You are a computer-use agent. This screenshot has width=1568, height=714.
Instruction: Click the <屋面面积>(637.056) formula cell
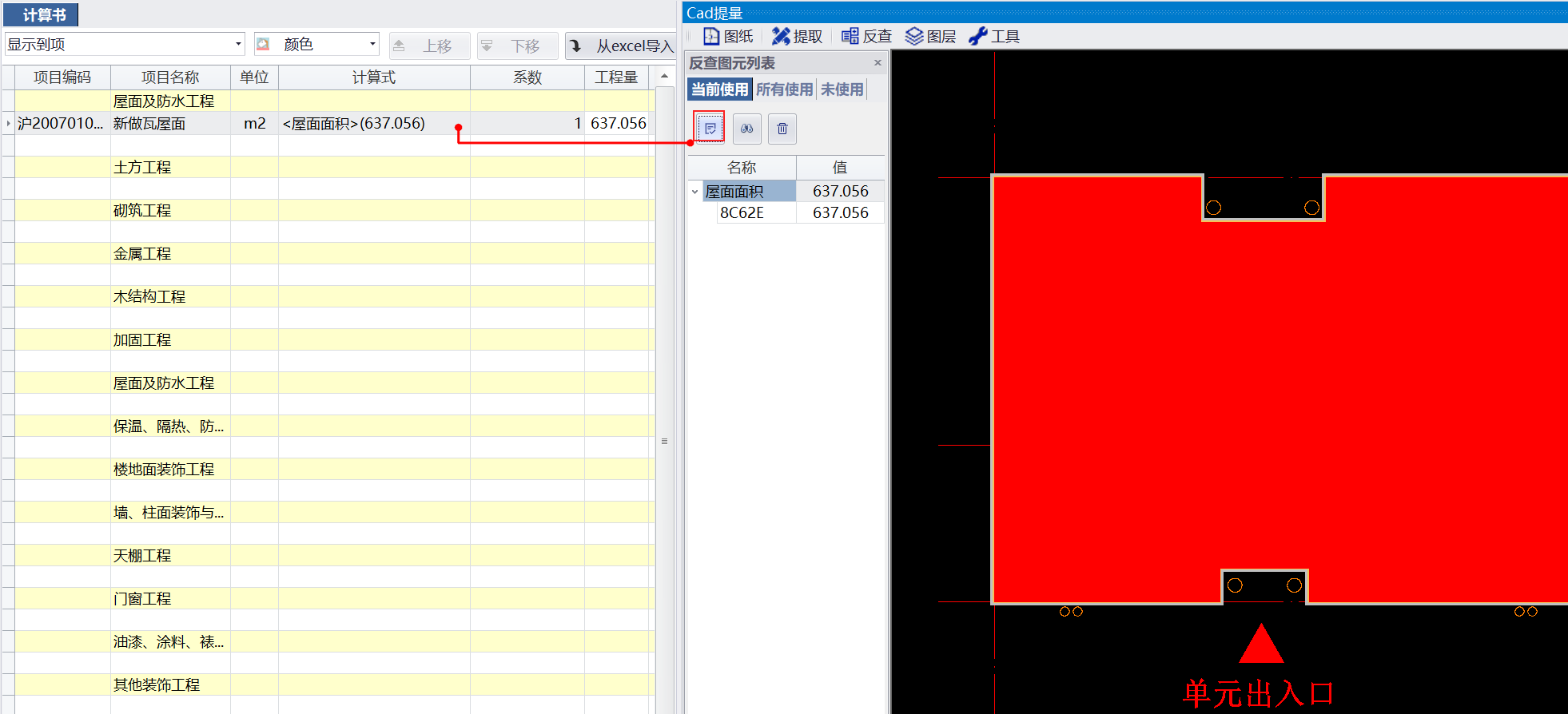pos(374,123)
